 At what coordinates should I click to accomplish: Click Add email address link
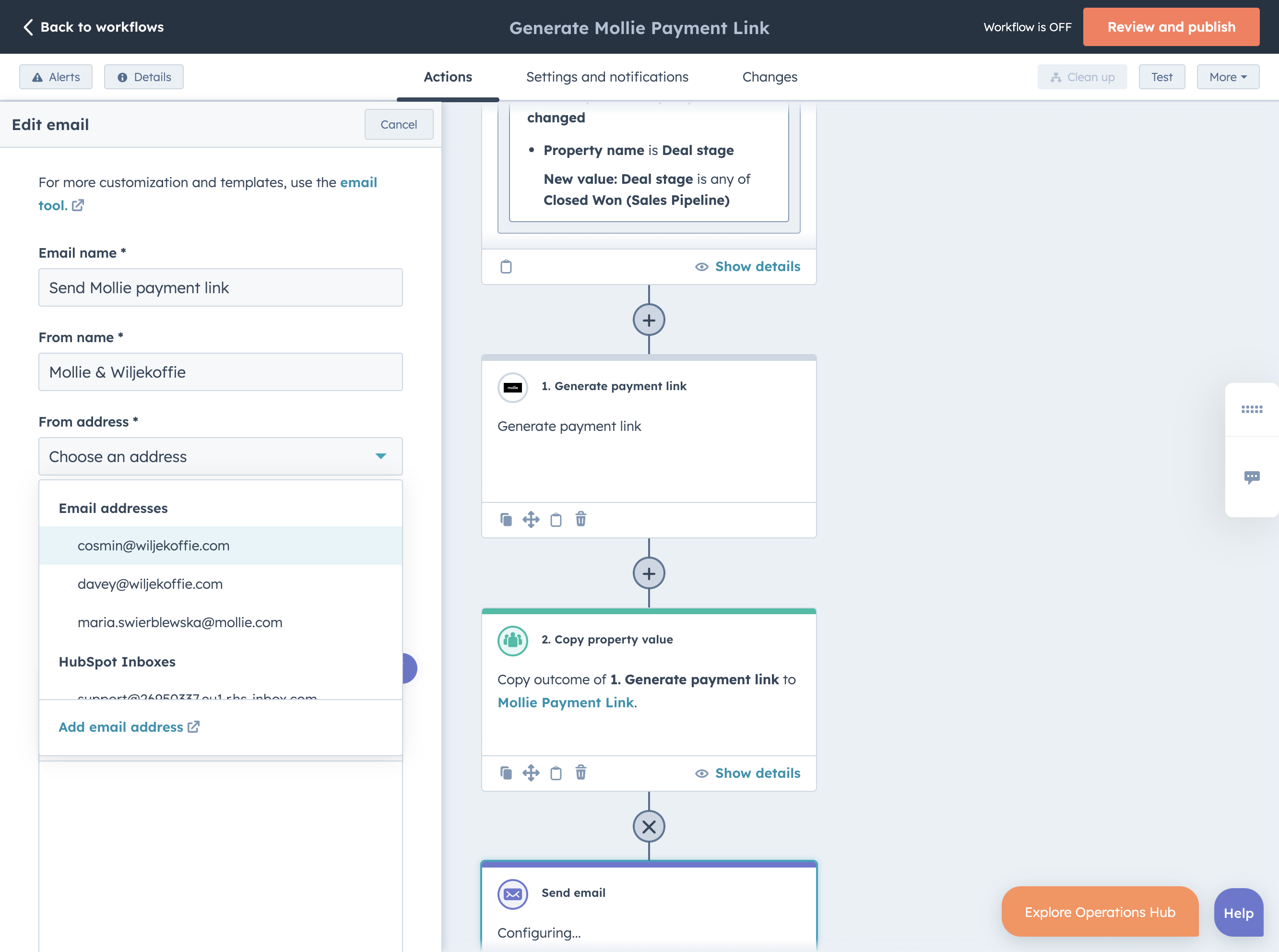click(129, 726)
